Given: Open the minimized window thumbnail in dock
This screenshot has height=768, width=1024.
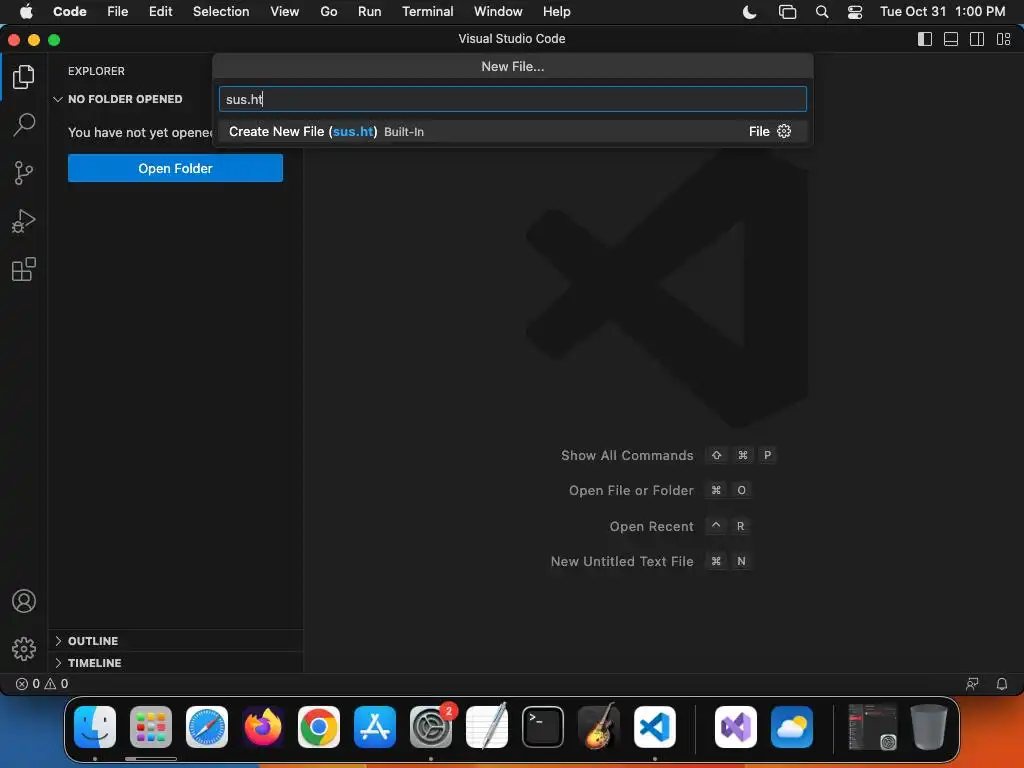Looking at the screenshot, I should click(x=872, y=726).
